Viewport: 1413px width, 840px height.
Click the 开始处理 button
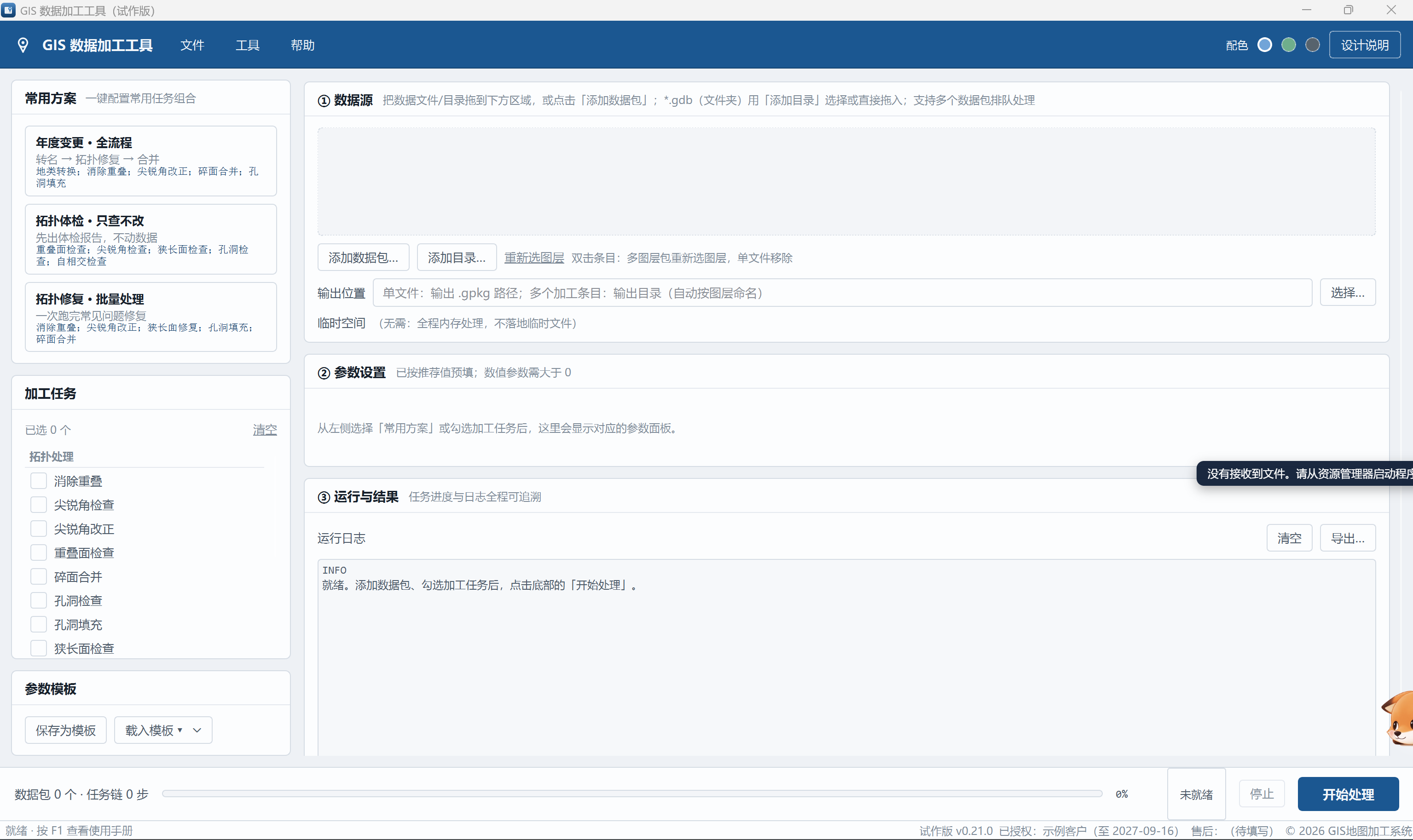click(1348, 794)
